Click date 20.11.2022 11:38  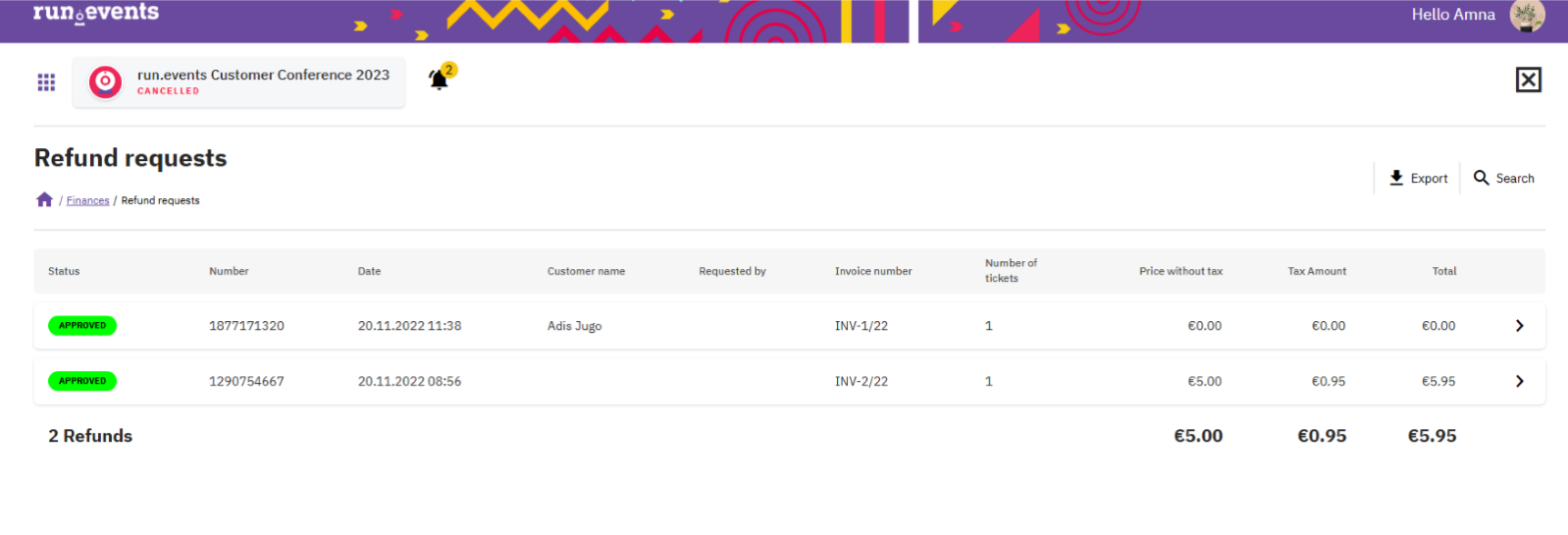coord(409,326)
